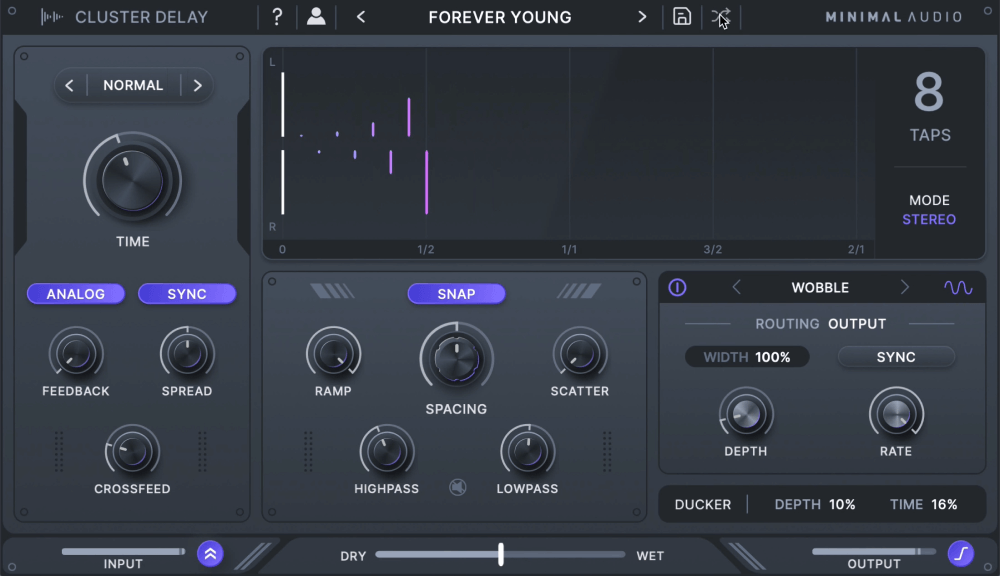The height and width of the screenshot is (576, 1000).
Task: Toggle the ANALOG button
Action: click(76, 294)
